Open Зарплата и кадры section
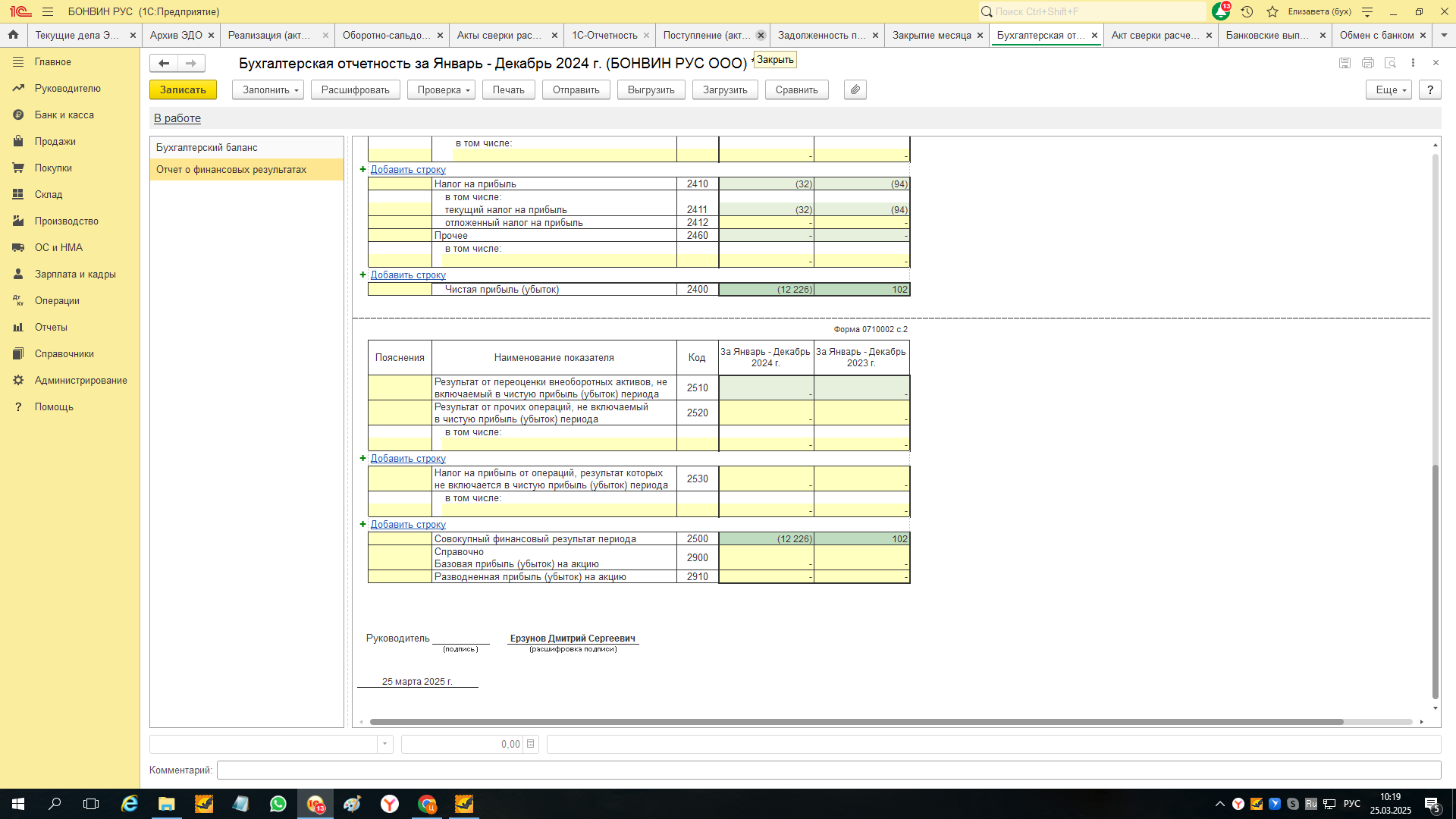 click(x=74, y=274)
